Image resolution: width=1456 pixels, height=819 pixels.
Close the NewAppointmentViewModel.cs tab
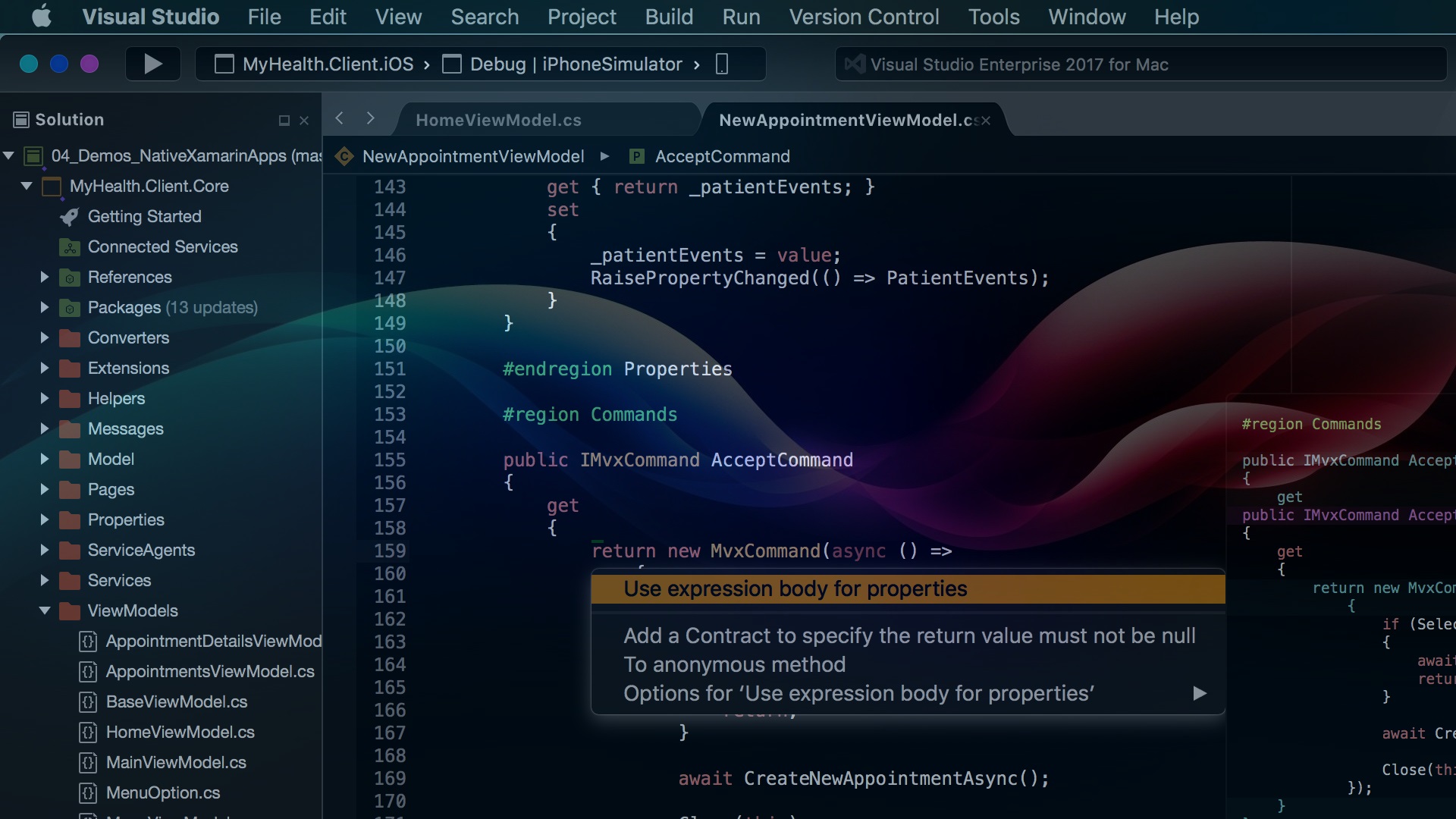pos(986,121)
